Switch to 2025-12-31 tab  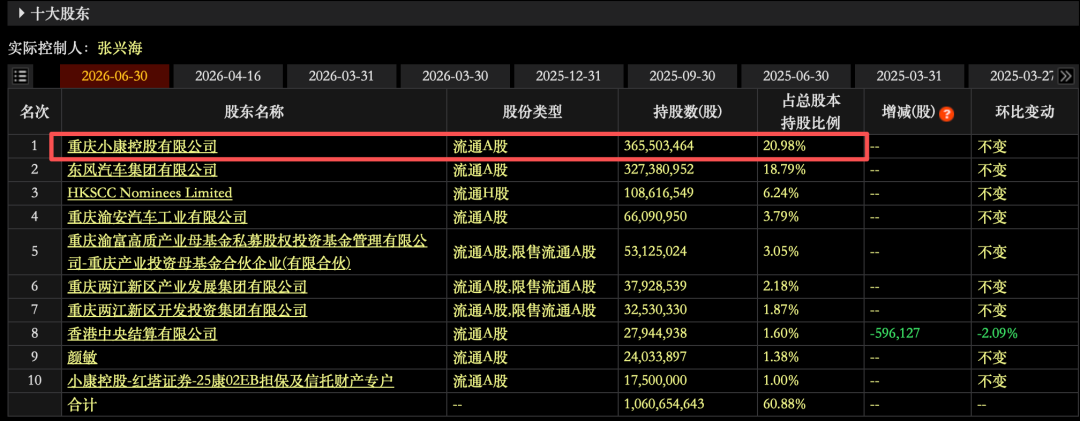point(569,76)
